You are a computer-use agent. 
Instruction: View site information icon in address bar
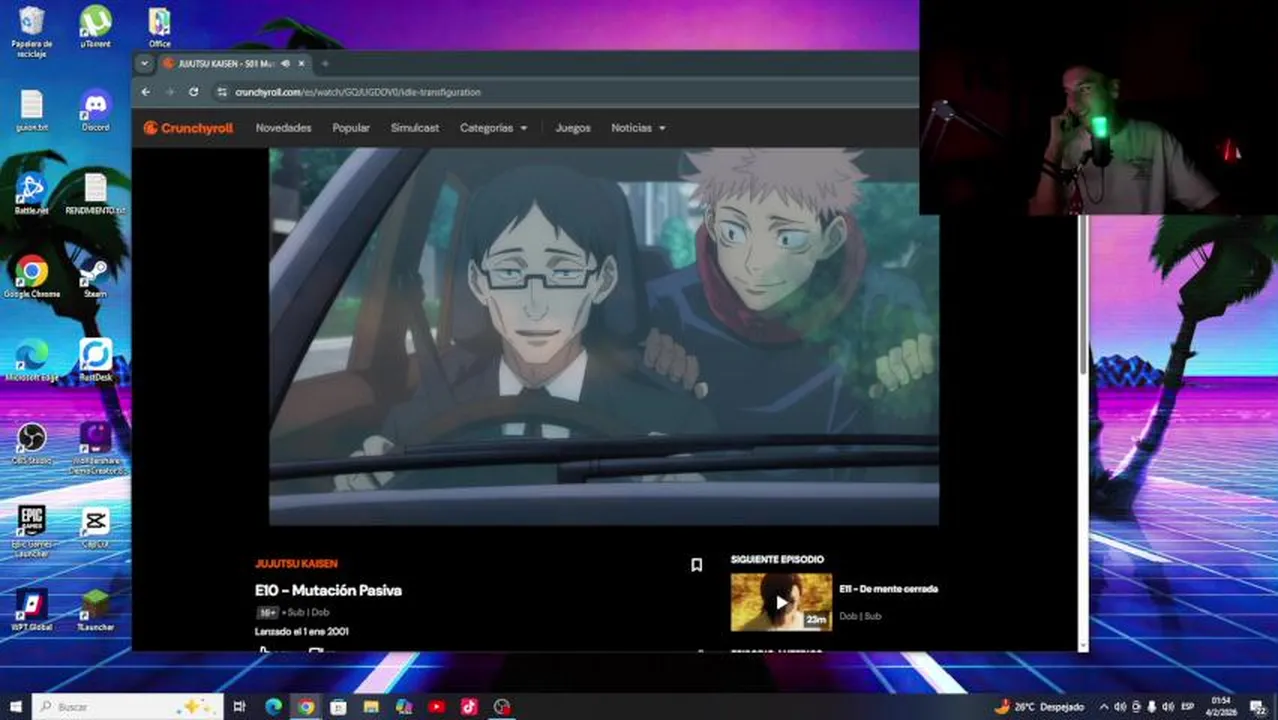(x=222, y=92)
